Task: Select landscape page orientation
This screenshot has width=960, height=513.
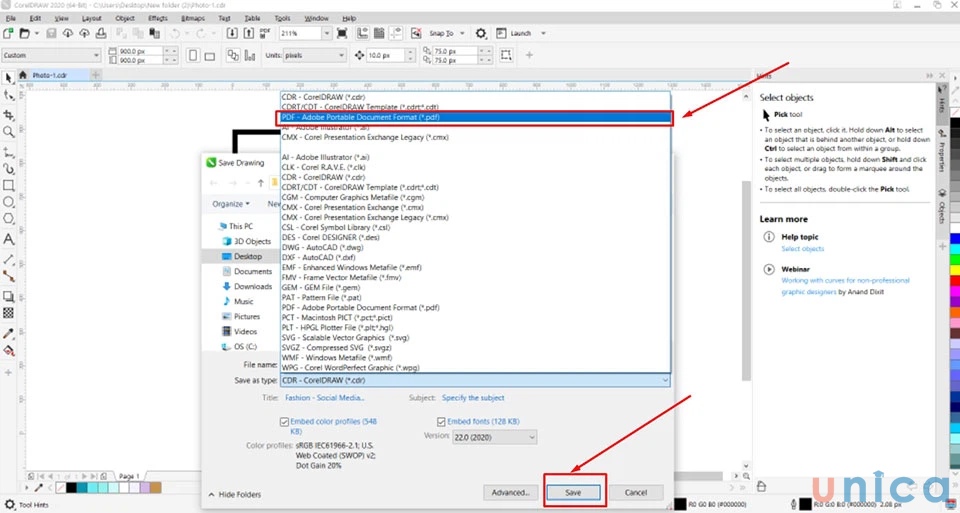Action: click(x=210, y=56)
